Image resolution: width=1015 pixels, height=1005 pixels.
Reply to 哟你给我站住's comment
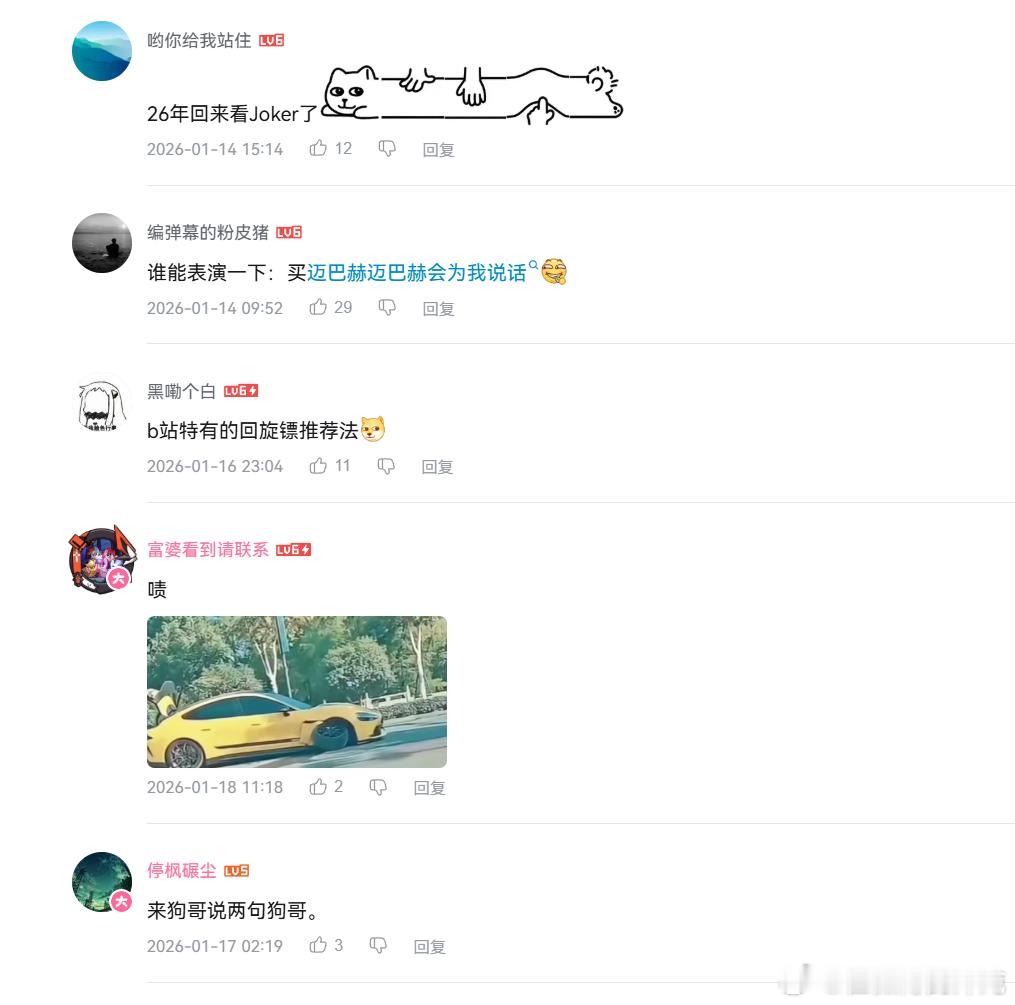click(438, 149)
